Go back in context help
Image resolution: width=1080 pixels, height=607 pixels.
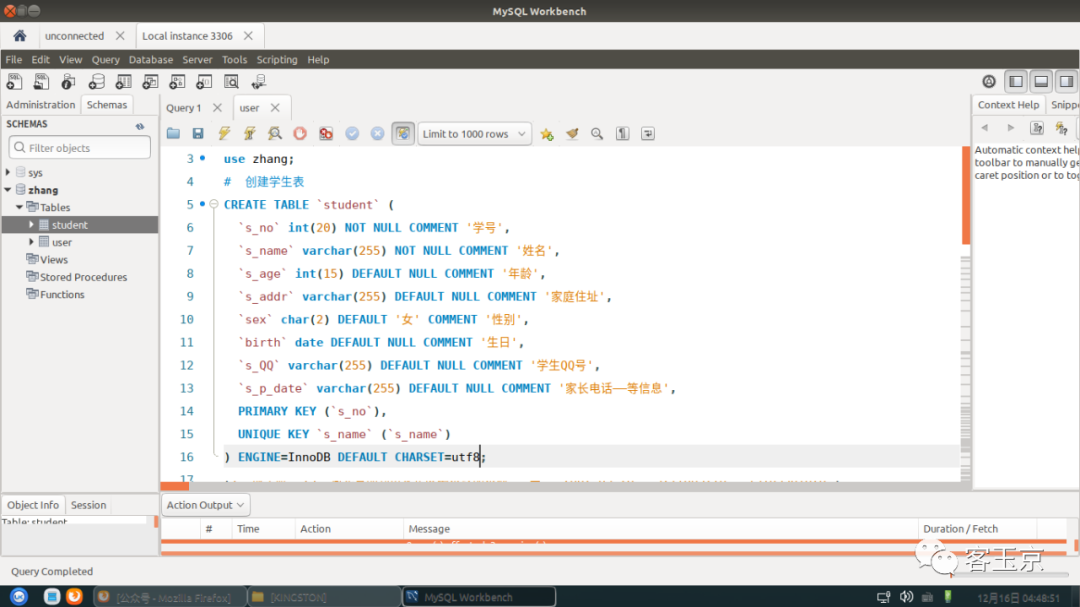coord(985,128)
